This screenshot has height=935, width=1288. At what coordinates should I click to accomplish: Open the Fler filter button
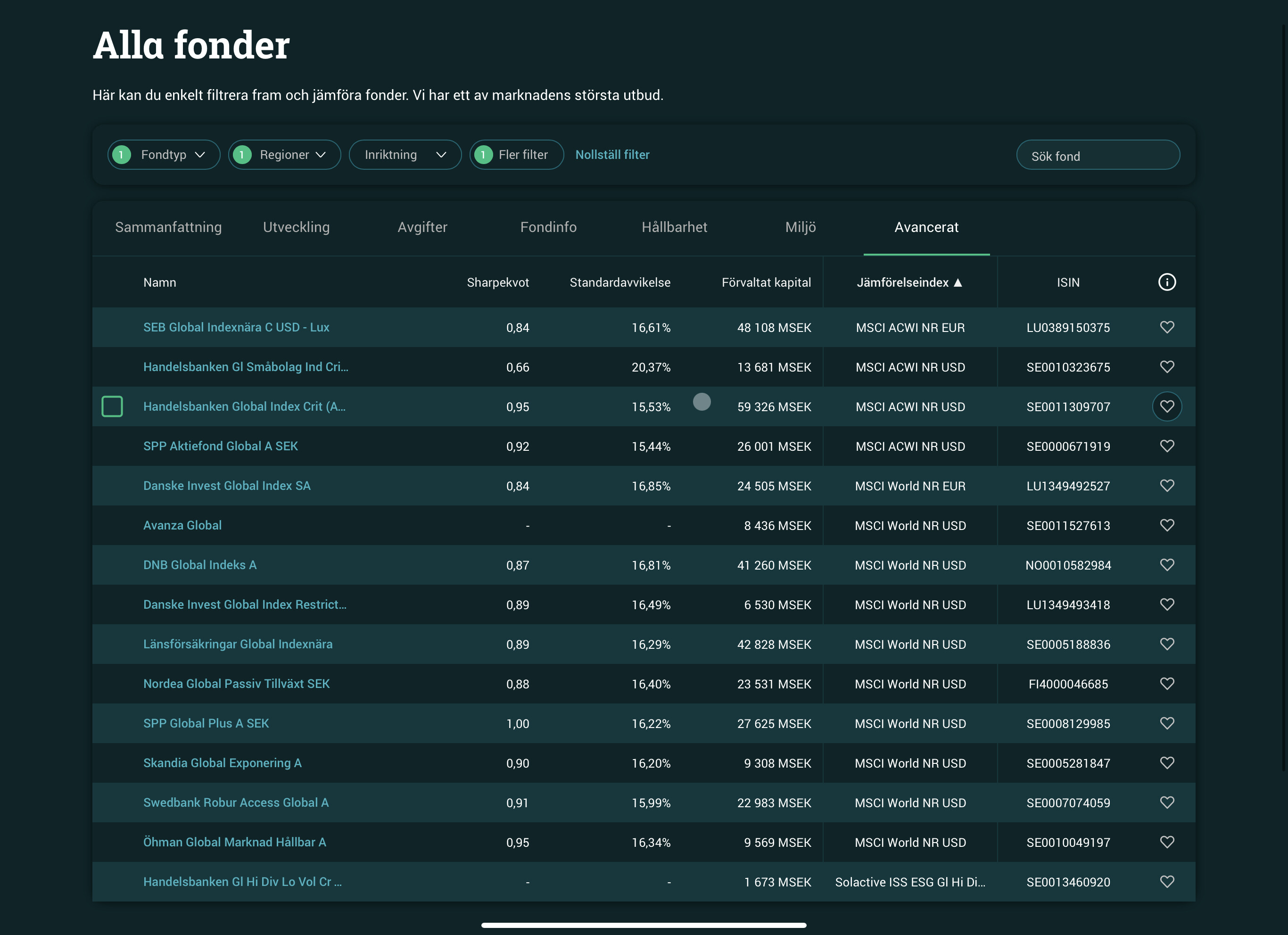(x=516, y=155)
